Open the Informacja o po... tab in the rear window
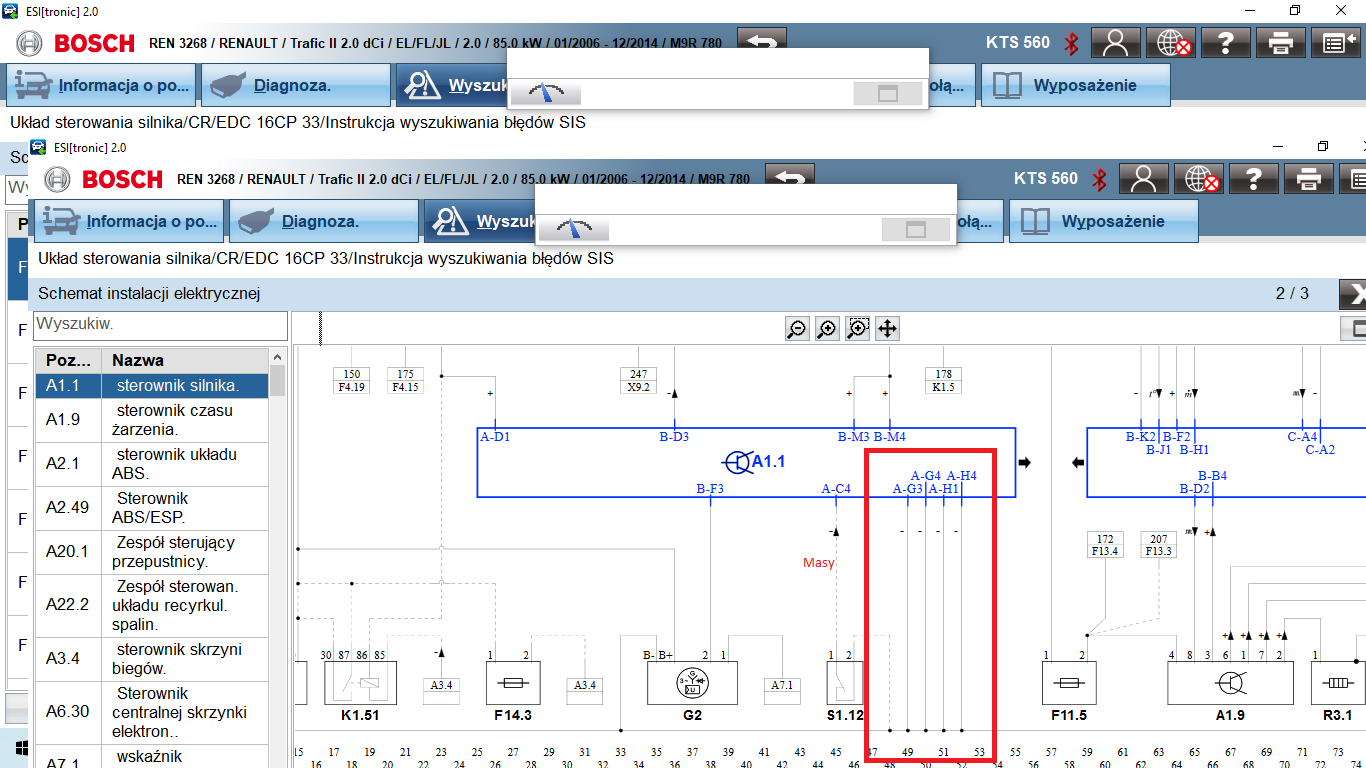The height and width of the screenshot is (768, 1366). [x=99, y=85]
